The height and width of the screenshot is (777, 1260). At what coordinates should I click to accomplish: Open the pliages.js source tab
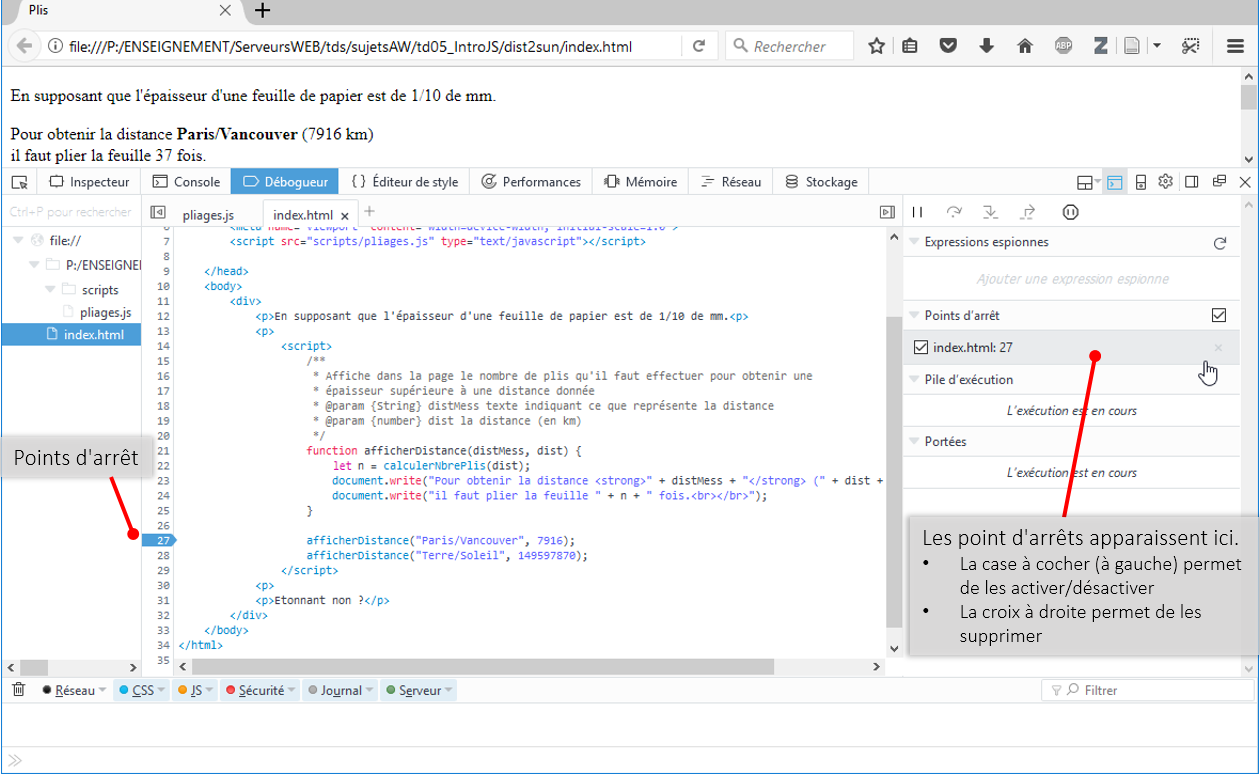(x=208, y=215)
